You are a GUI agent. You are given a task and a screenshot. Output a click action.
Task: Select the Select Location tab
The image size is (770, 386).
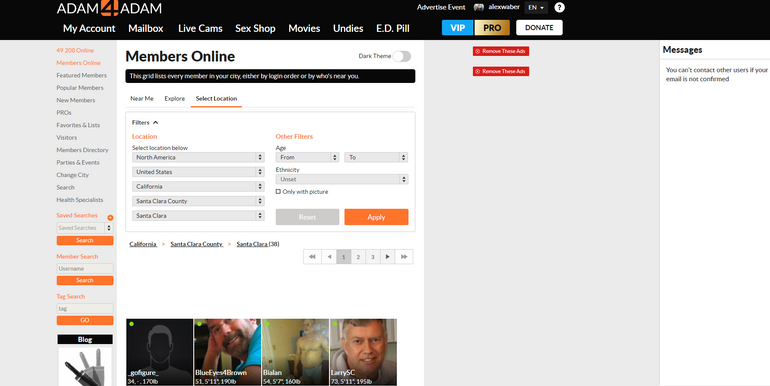[x=217, y=99]
